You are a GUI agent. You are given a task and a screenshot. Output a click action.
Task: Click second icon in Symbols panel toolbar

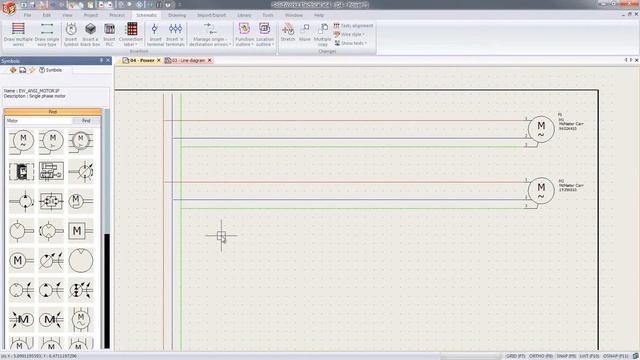pyautogui.click(x=22, y=70)
